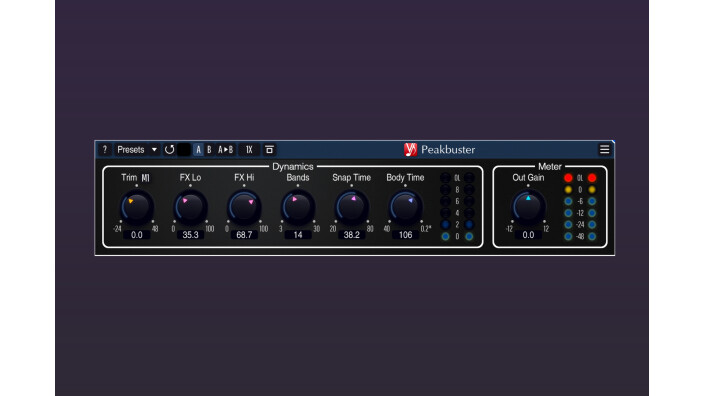This screenshot has height=396, width=704.
Task: Click the black box beside reset
Action: 184,150
